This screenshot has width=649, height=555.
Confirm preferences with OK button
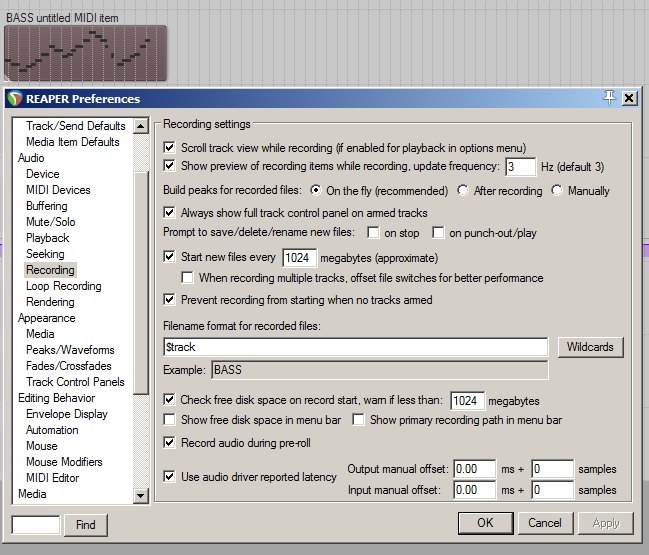click(486, 523)
